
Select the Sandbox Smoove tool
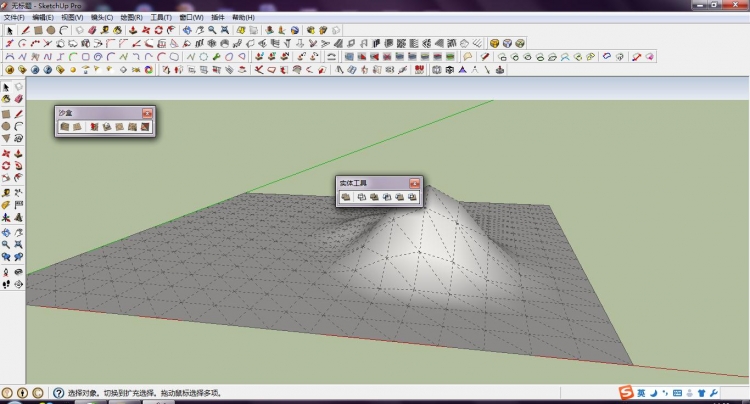[x=94, y=127]
